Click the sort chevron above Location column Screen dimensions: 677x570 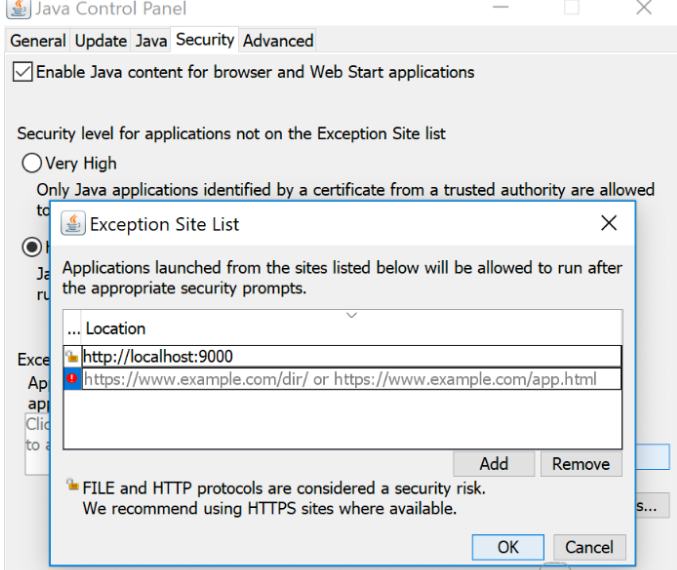tap(351, 315)
